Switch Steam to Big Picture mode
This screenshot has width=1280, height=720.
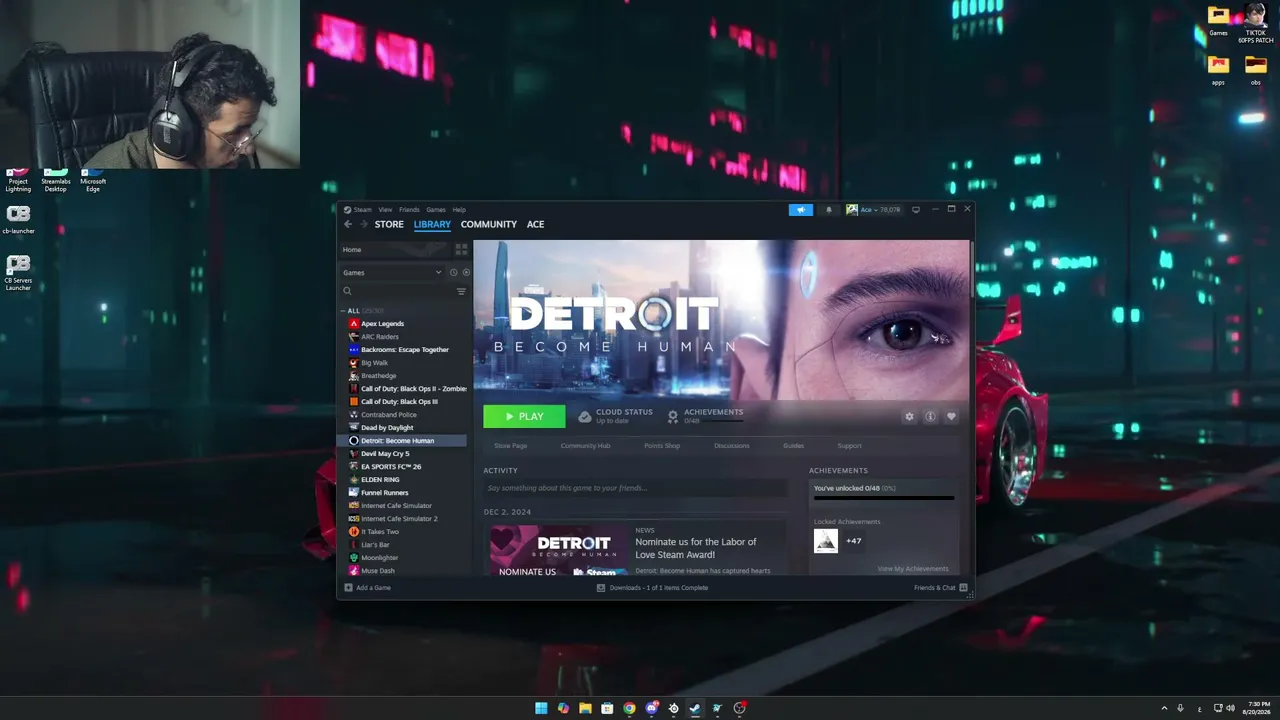[916, 210]
